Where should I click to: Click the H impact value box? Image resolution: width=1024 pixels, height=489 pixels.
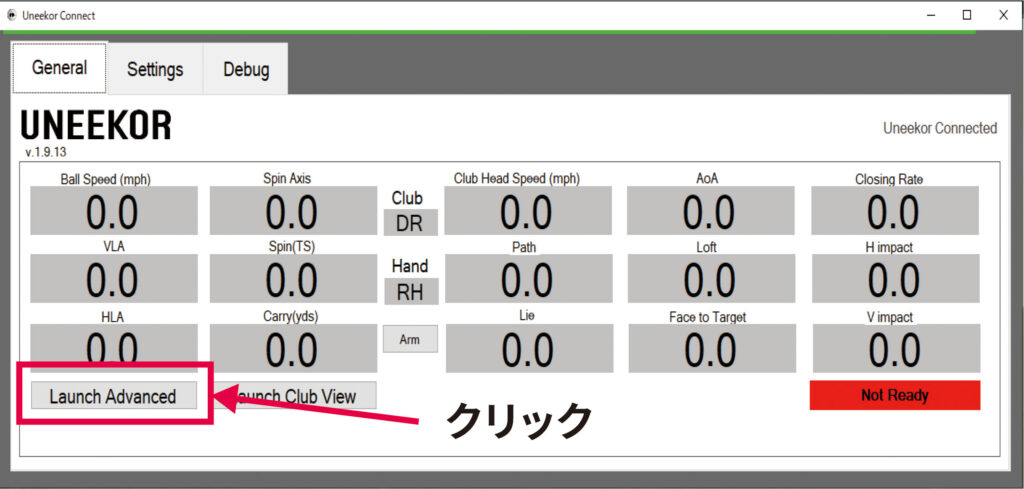[895, 279]
